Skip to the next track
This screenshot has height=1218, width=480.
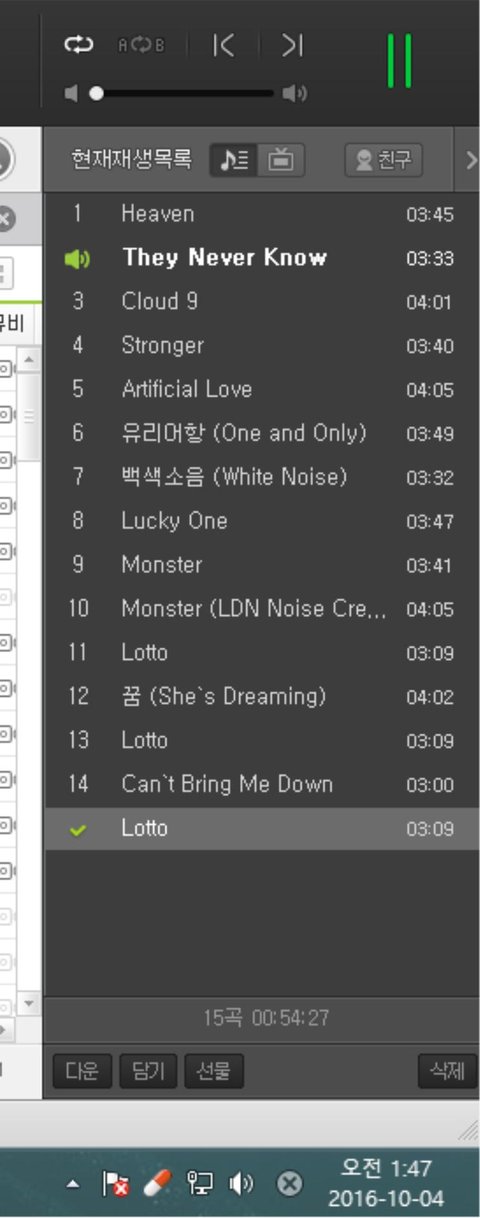tap(292, 45)
